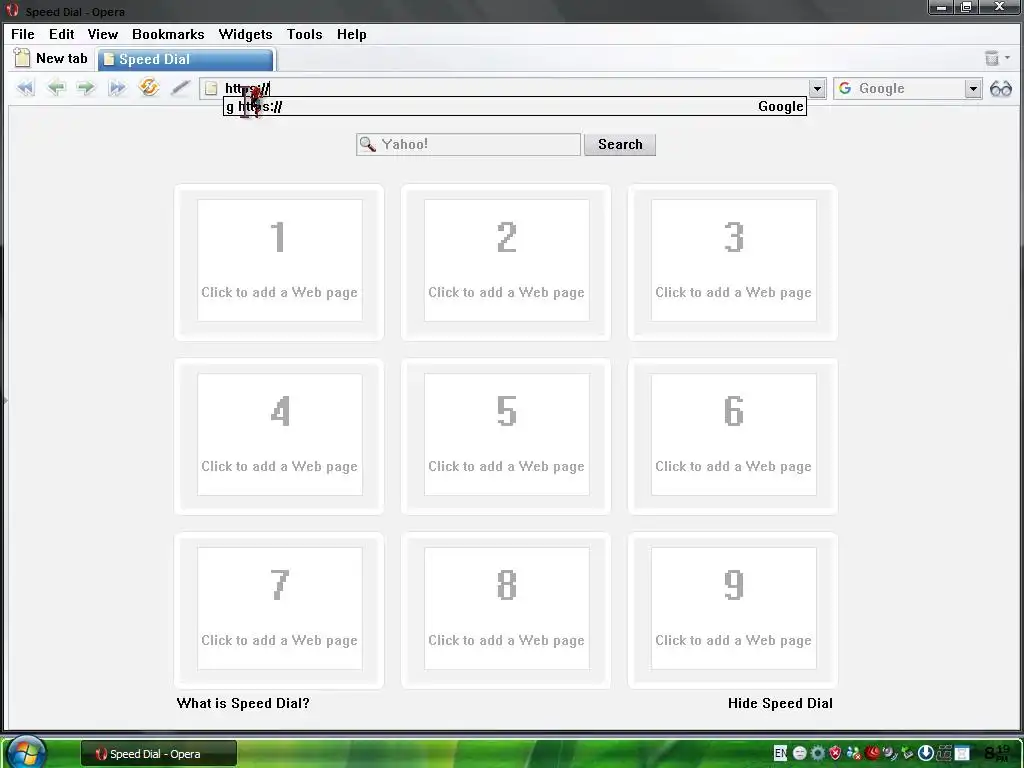
Task: Click the Google G search engine icon
Action: tap(844, 88)
